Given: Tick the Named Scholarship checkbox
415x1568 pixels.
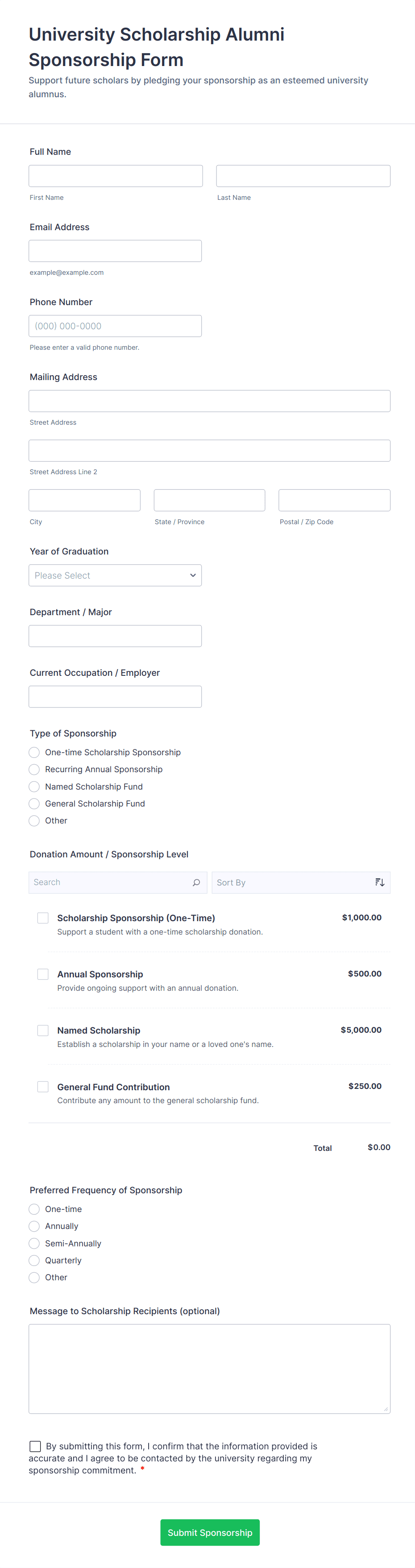Looking at the screenshot, I should click(43, 1030).
